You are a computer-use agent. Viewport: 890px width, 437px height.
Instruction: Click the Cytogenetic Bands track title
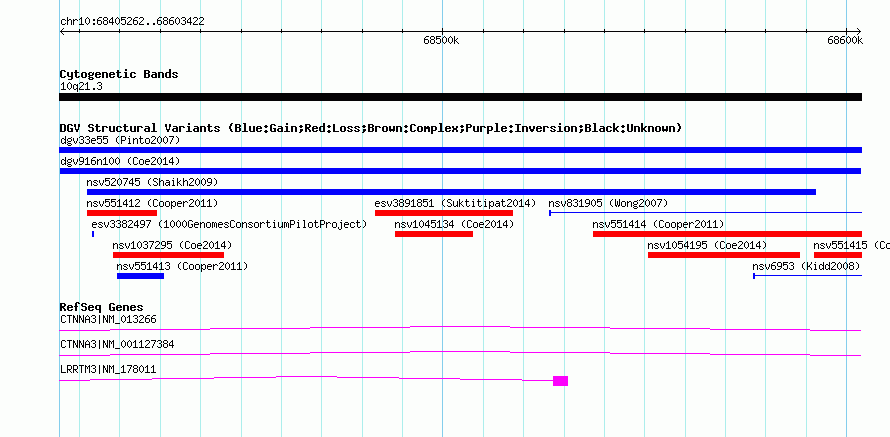119,74
